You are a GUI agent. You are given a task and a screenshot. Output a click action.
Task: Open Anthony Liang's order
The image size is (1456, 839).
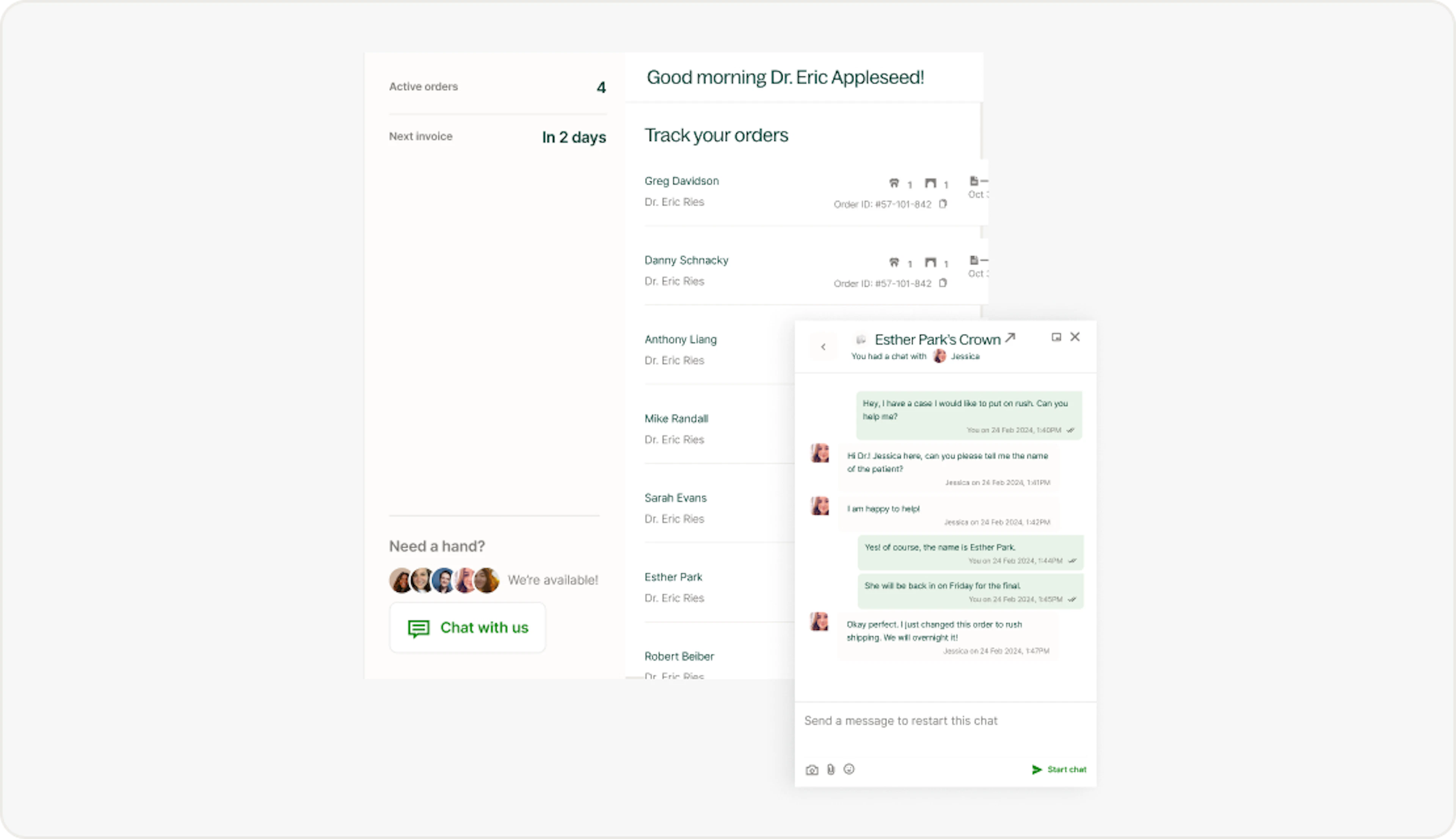[x=680, y=340]
